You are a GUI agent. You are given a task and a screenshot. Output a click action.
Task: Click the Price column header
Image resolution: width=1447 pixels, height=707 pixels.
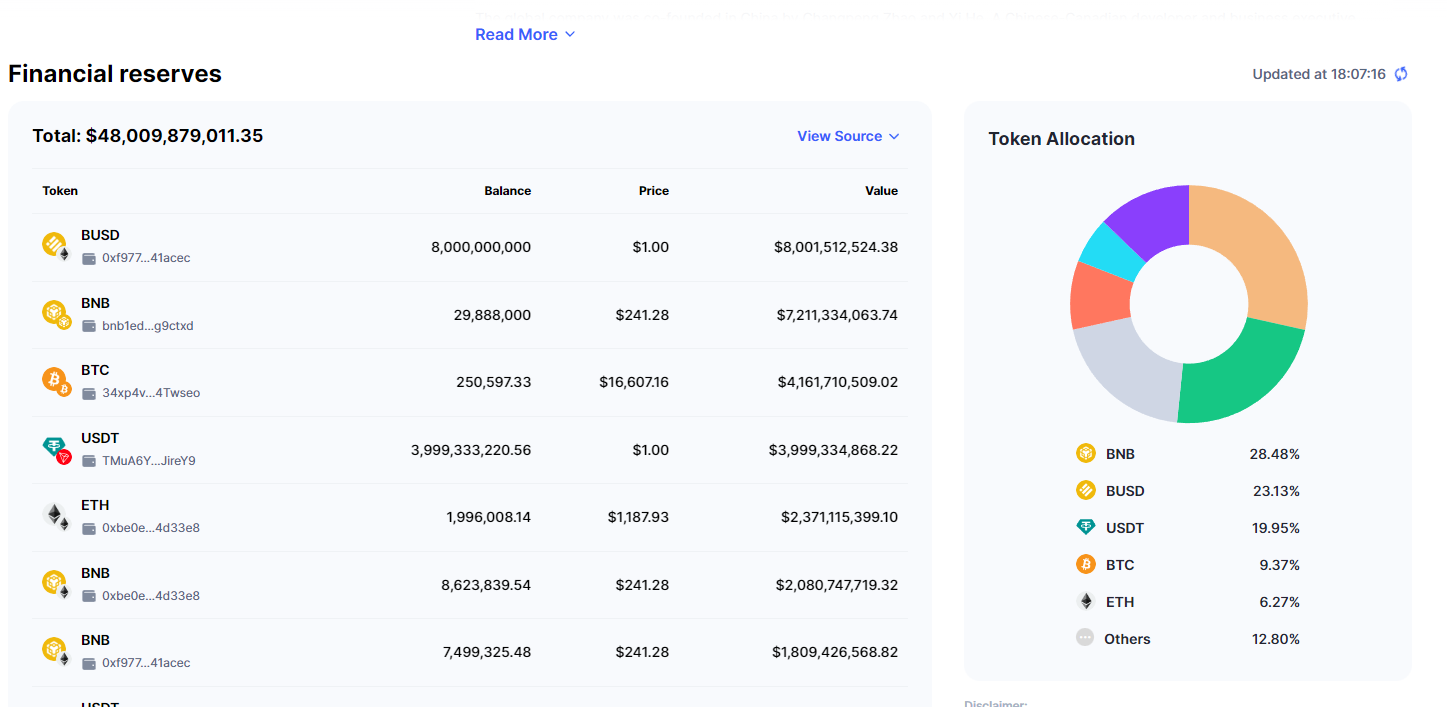654,191
